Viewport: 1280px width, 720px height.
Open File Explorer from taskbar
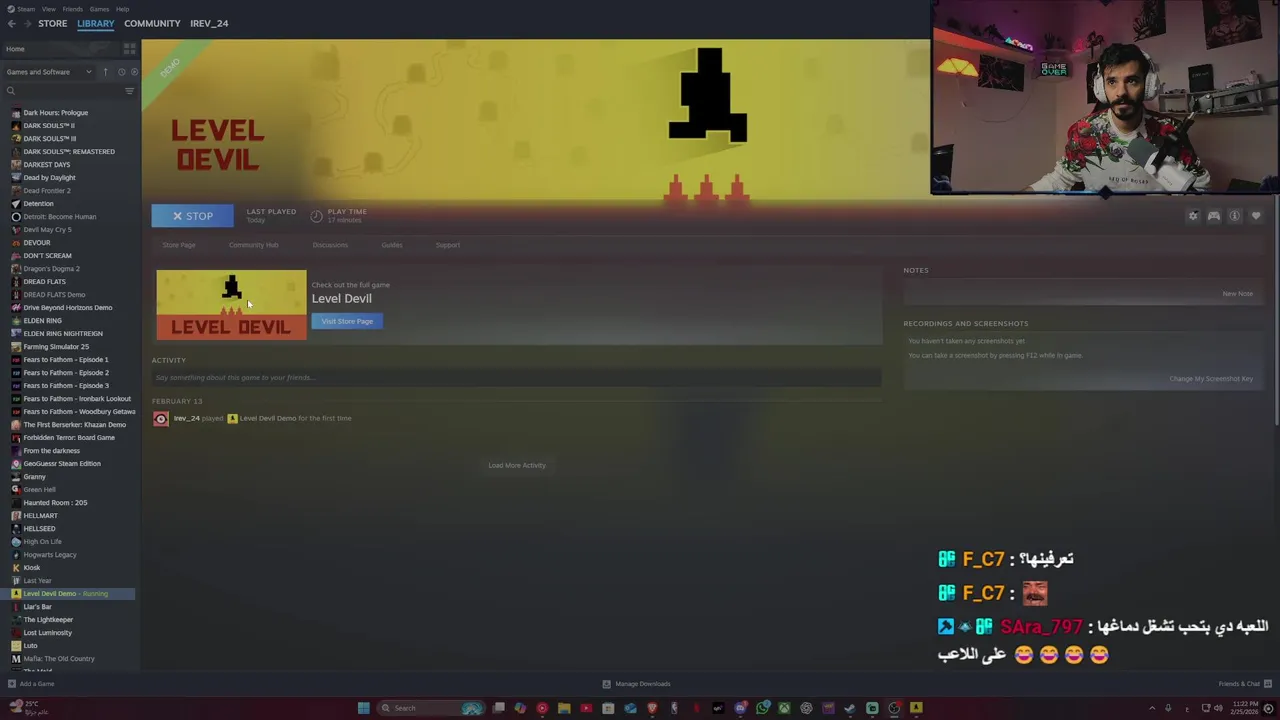click(564, 708)
